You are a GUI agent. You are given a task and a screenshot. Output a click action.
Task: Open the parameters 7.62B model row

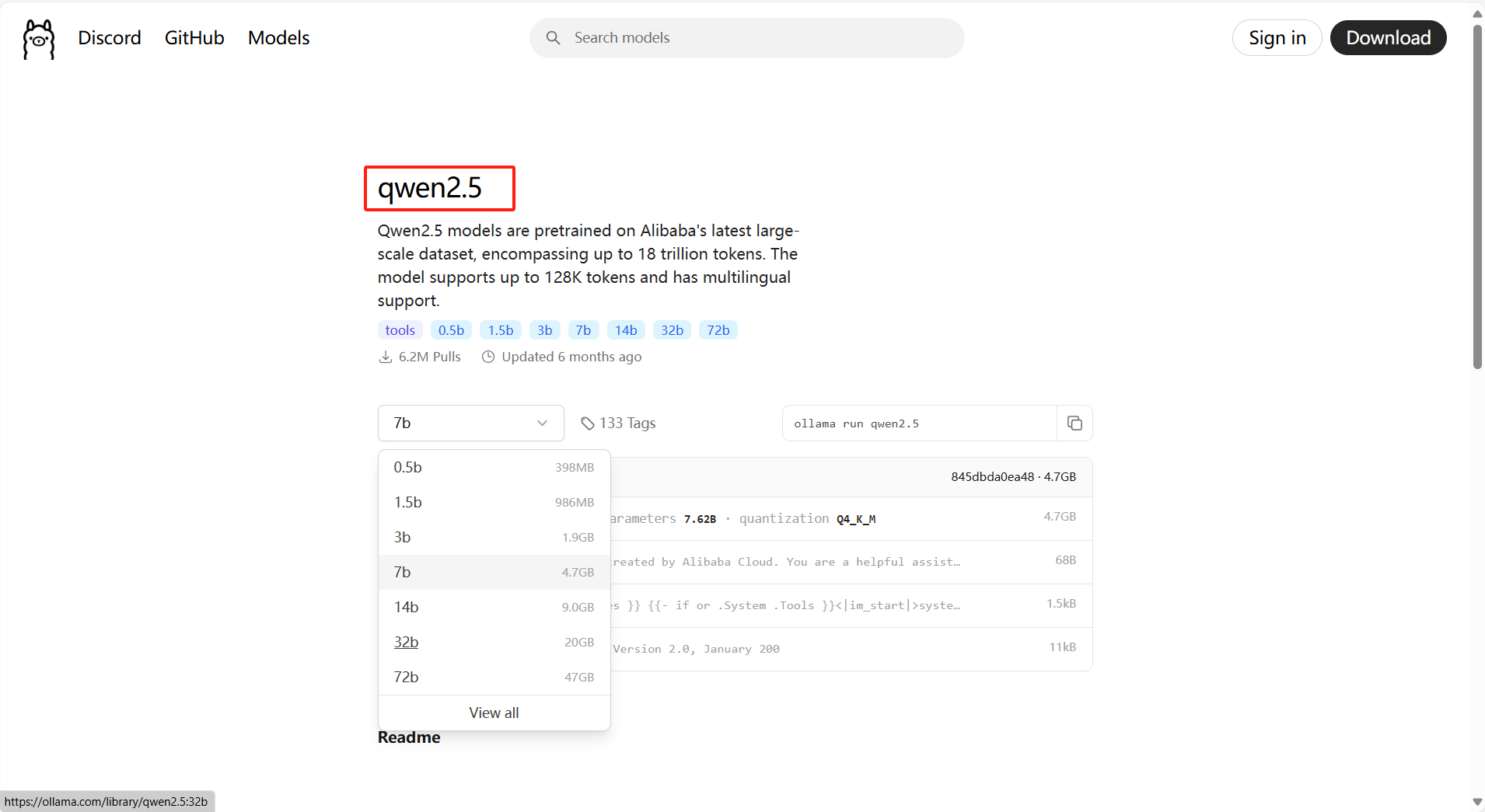[x=851, y=518]
